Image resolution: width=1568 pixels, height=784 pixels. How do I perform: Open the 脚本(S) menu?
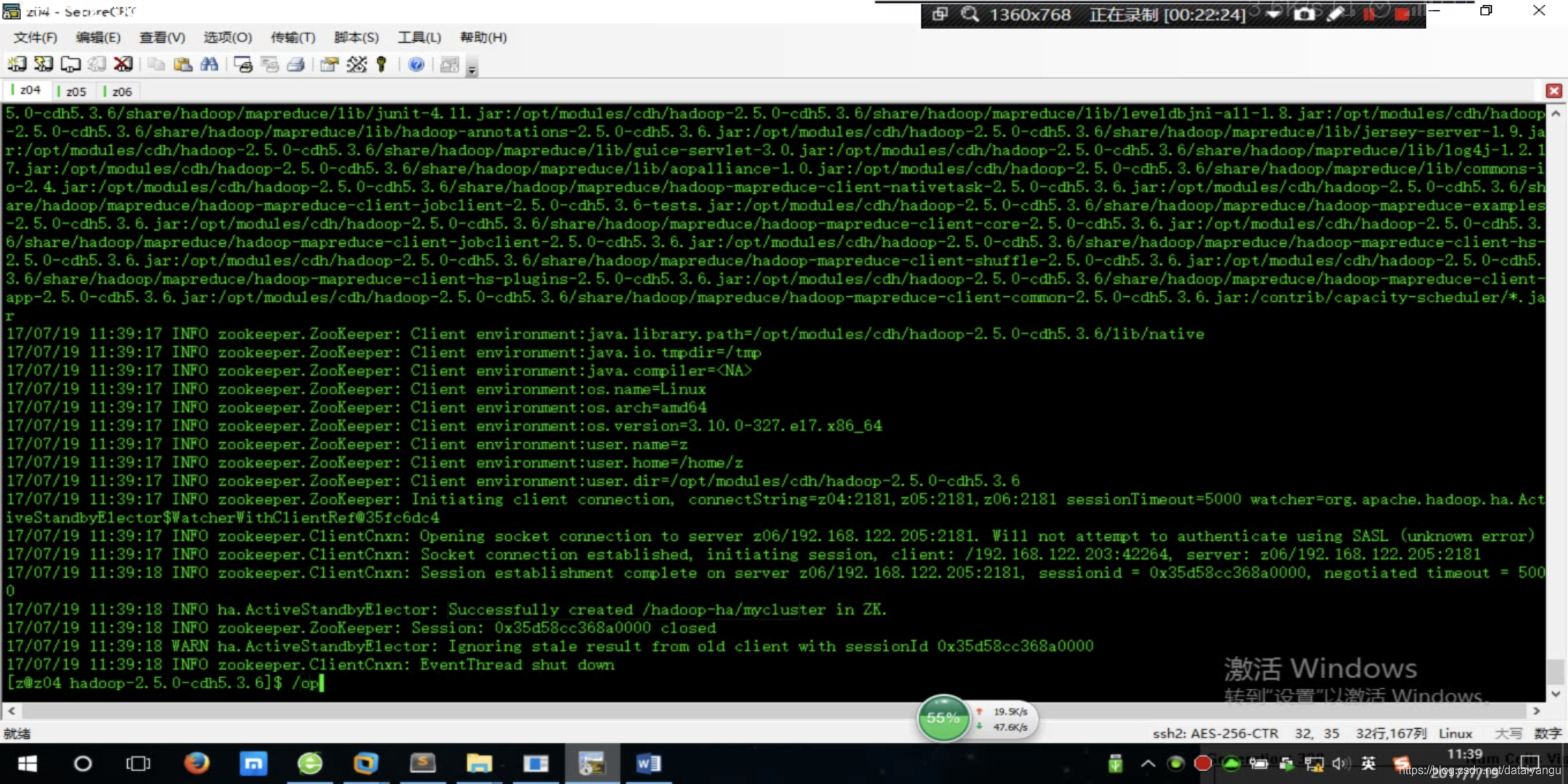[356, 37]
